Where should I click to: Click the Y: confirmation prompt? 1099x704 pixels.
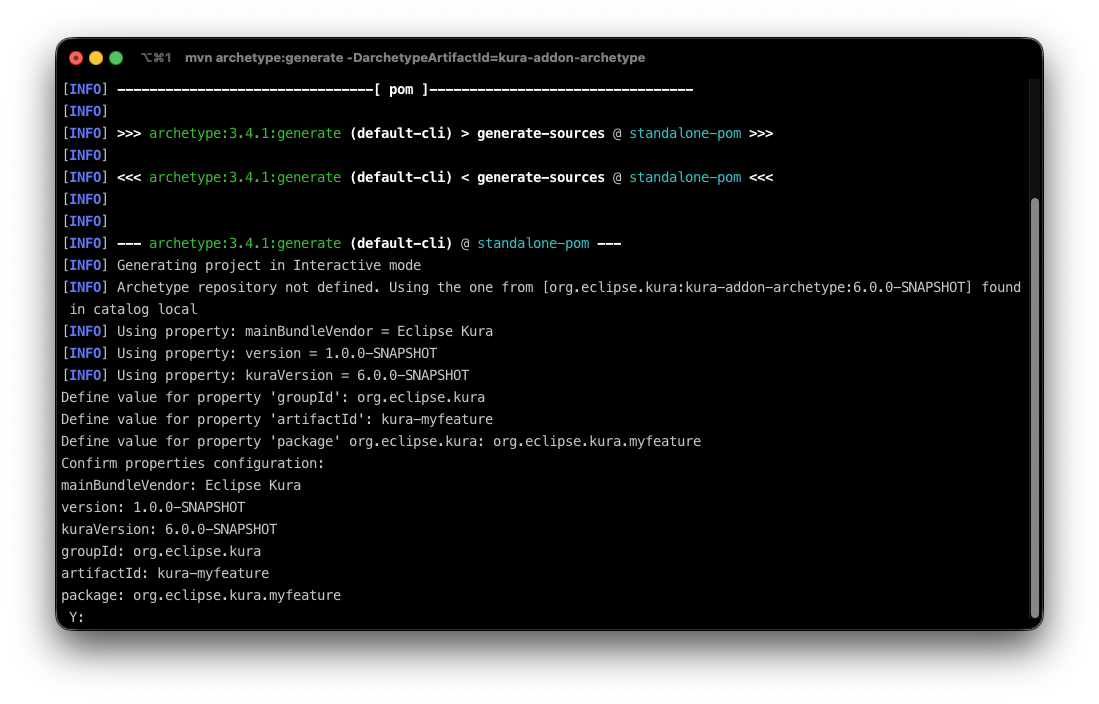click(76, 617)
